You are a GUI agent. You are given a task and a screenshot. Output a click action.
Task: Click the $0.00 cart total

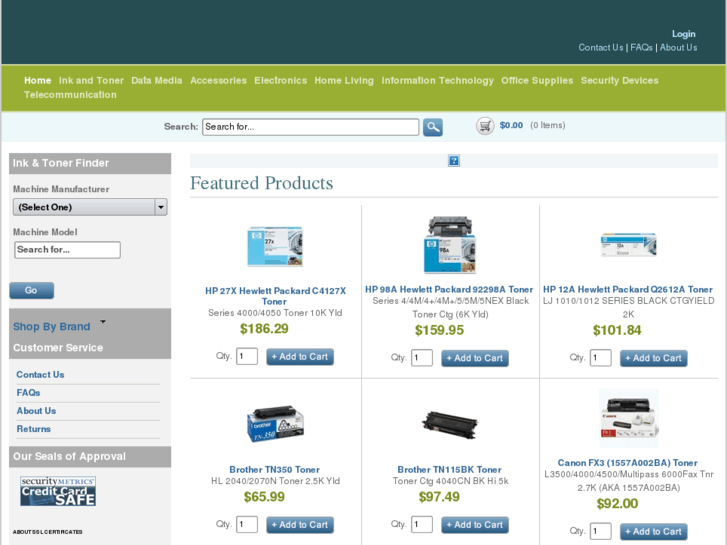tap(511, 125)
